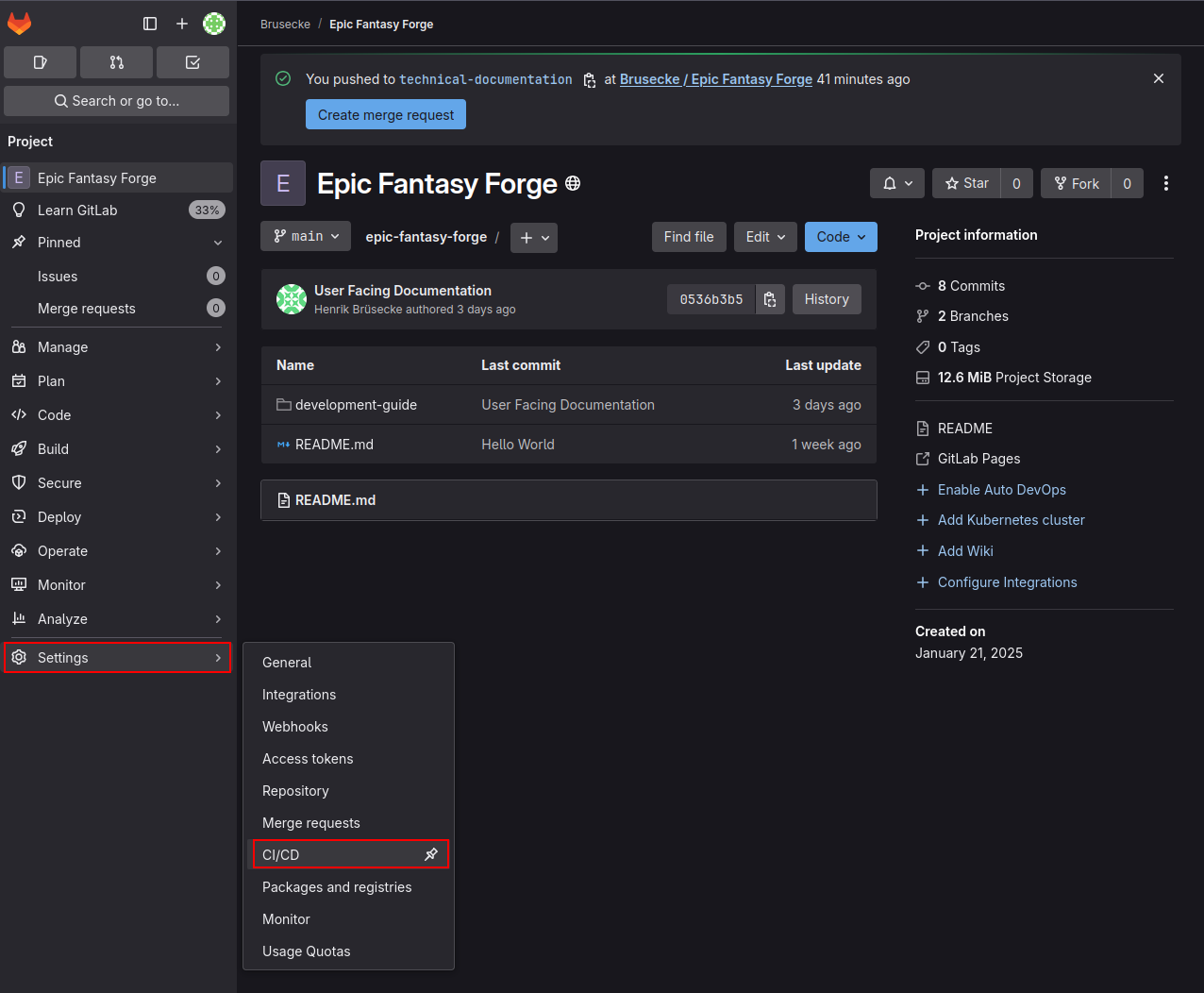Expand the Monitor sidebar menu
The width and height of the screenshot is (1204, 993).
(118, 585)
